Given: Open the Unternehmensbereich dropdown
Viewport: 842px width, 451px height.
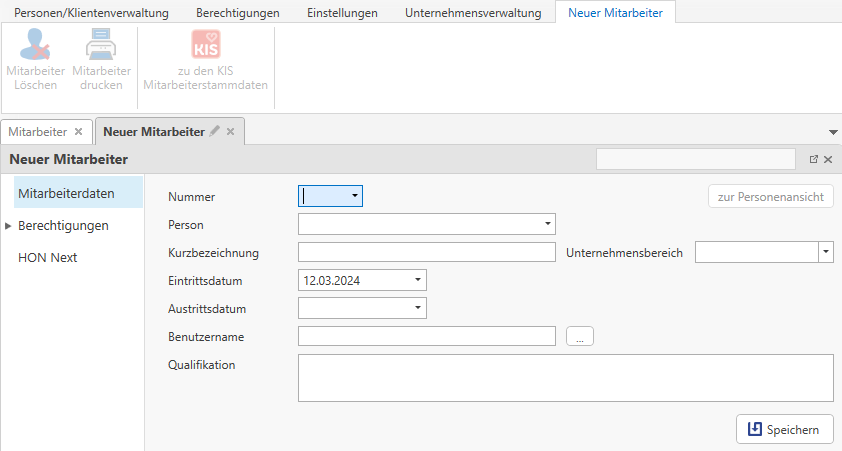Looking at the screenshot, I should pyautogui.click(x=826, y=252).
